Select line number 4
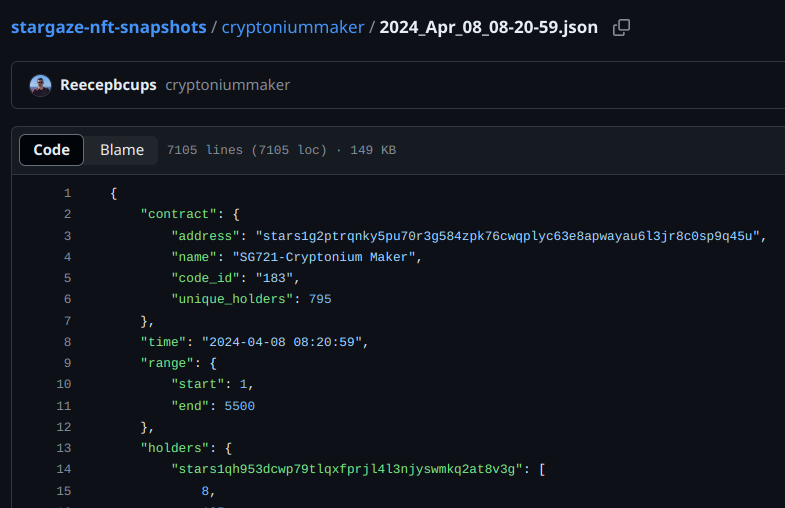785x508 pixels. pyautogui.click(x=68, y=257)
